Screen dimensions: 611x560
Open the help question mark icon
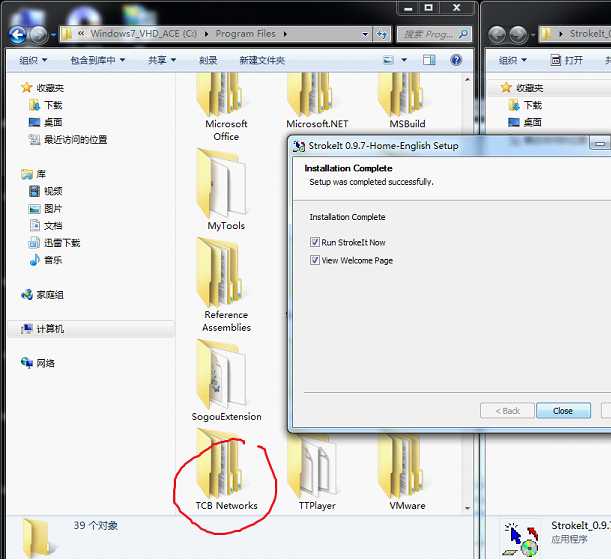click(x=456, y=60)
